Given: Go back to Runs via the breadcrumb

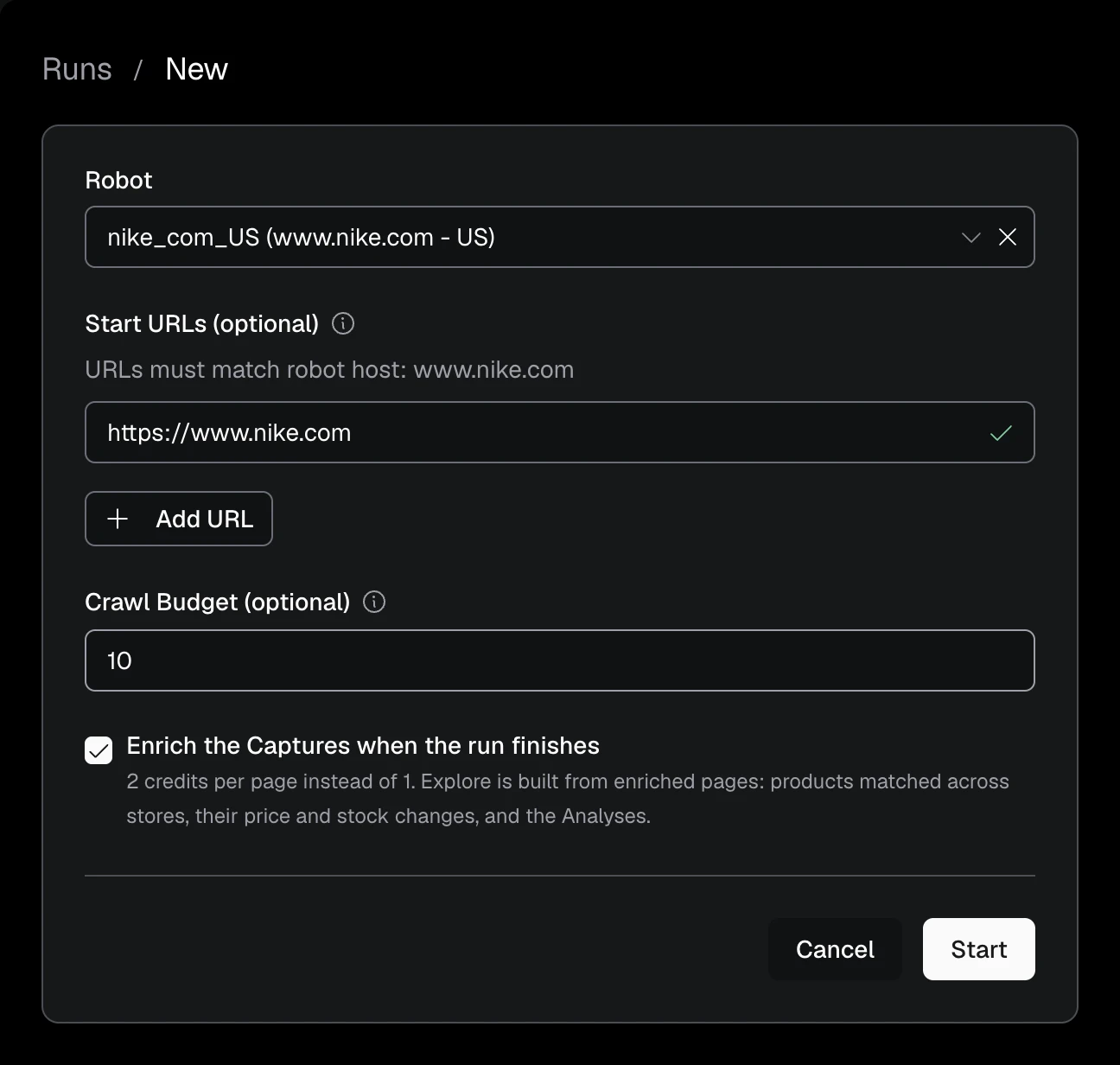Looking at the screenshot, I should (x=77, y=69).
